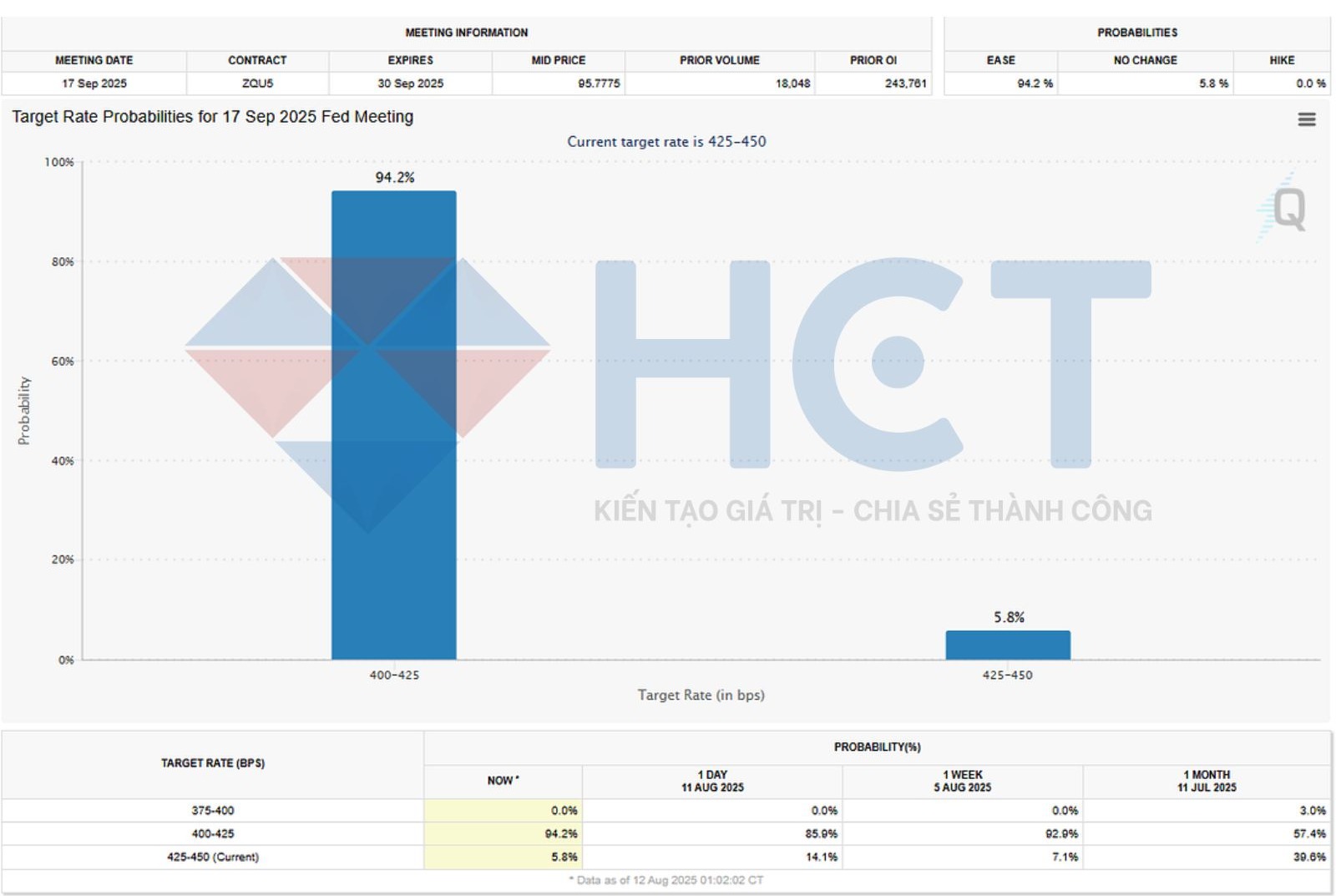Click the NO CHANGE column header

(x=1145, y=60)
